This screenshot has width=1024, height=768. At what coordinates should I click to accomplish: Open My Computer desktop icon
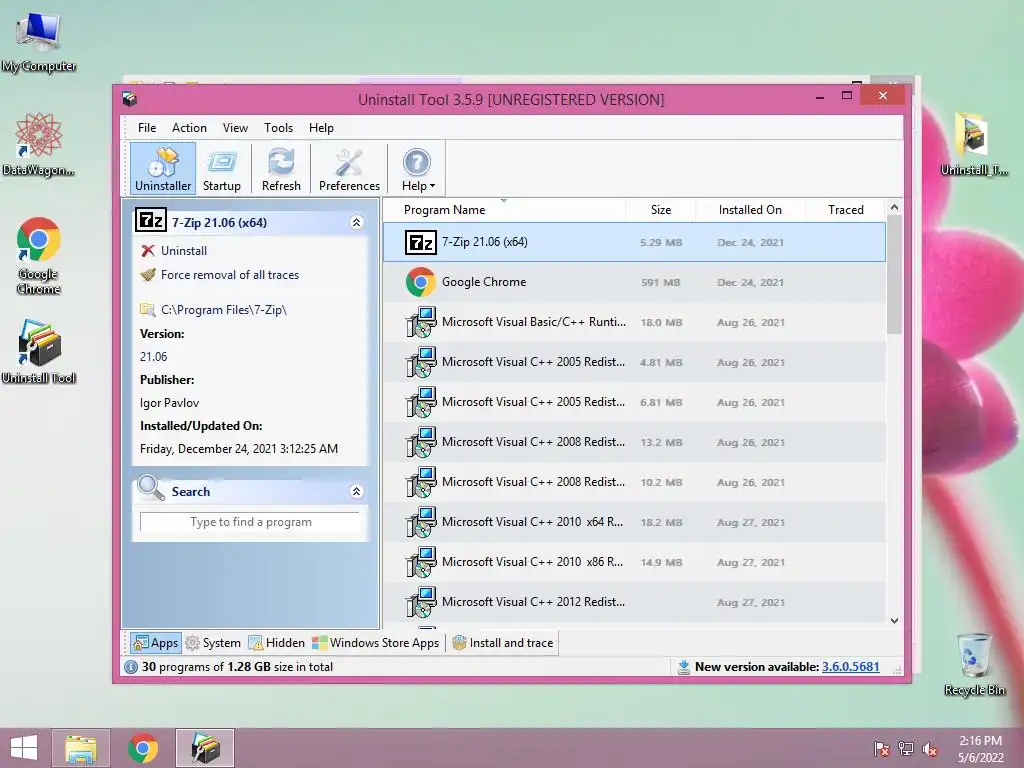pyautogui.click(x=39, y=40)
